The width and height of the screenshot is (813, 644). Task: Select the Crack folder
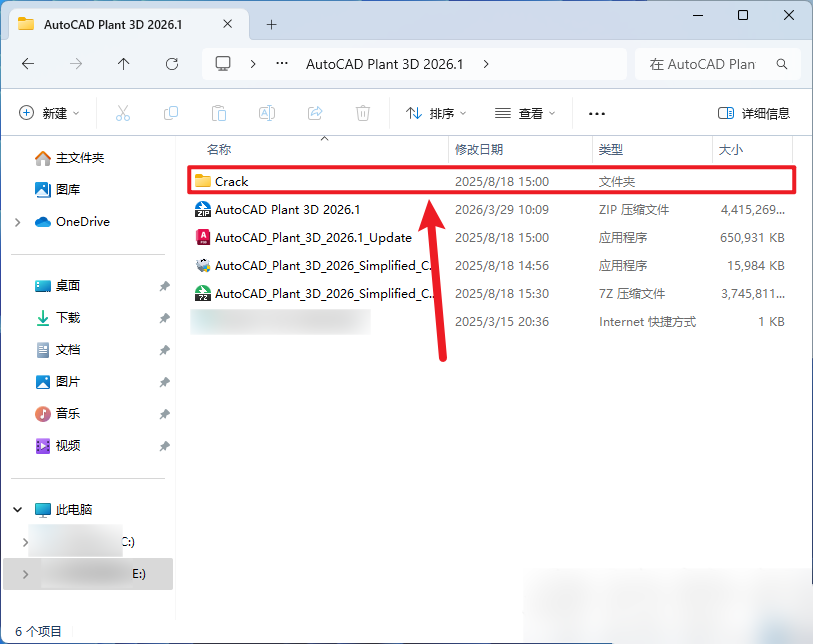point(491,181)
